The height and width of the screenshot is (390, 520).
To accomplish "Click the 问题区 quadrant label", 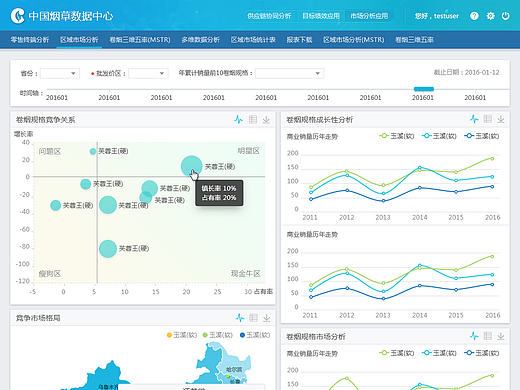I will [50, 151].
